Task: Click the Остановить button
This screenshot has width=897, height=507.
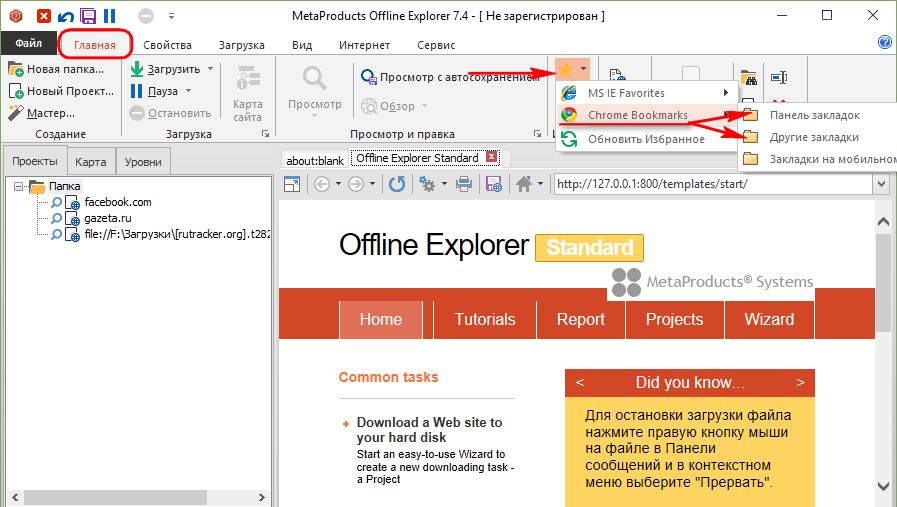Action: coord(170,113)
